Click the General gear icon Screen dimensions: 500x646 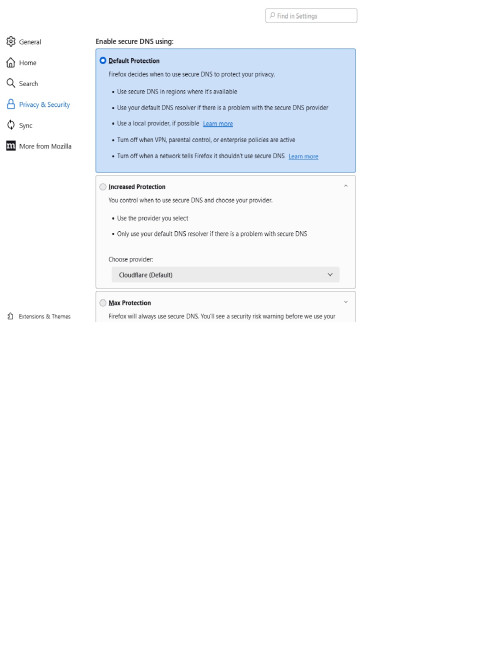click(11, 42)
